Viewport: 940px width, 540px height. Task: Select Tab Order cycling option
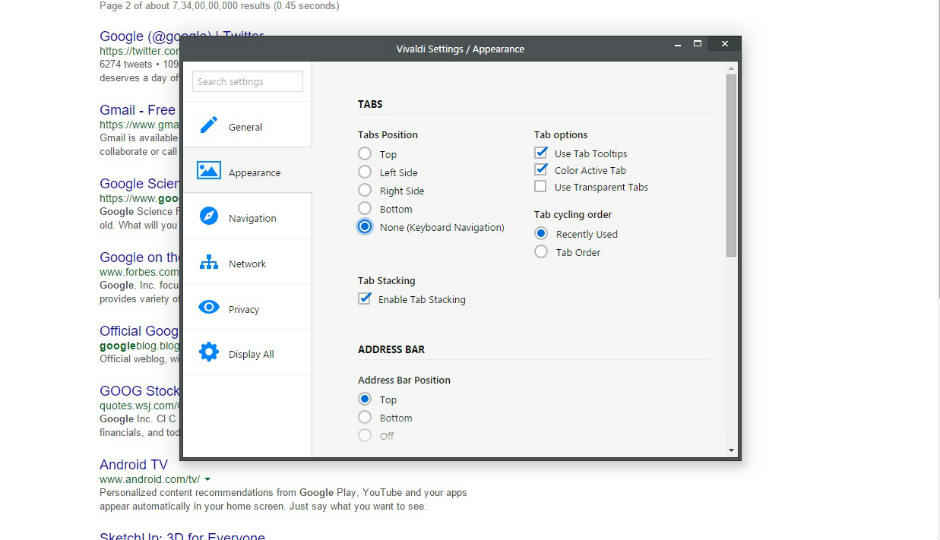click(541, 252)
